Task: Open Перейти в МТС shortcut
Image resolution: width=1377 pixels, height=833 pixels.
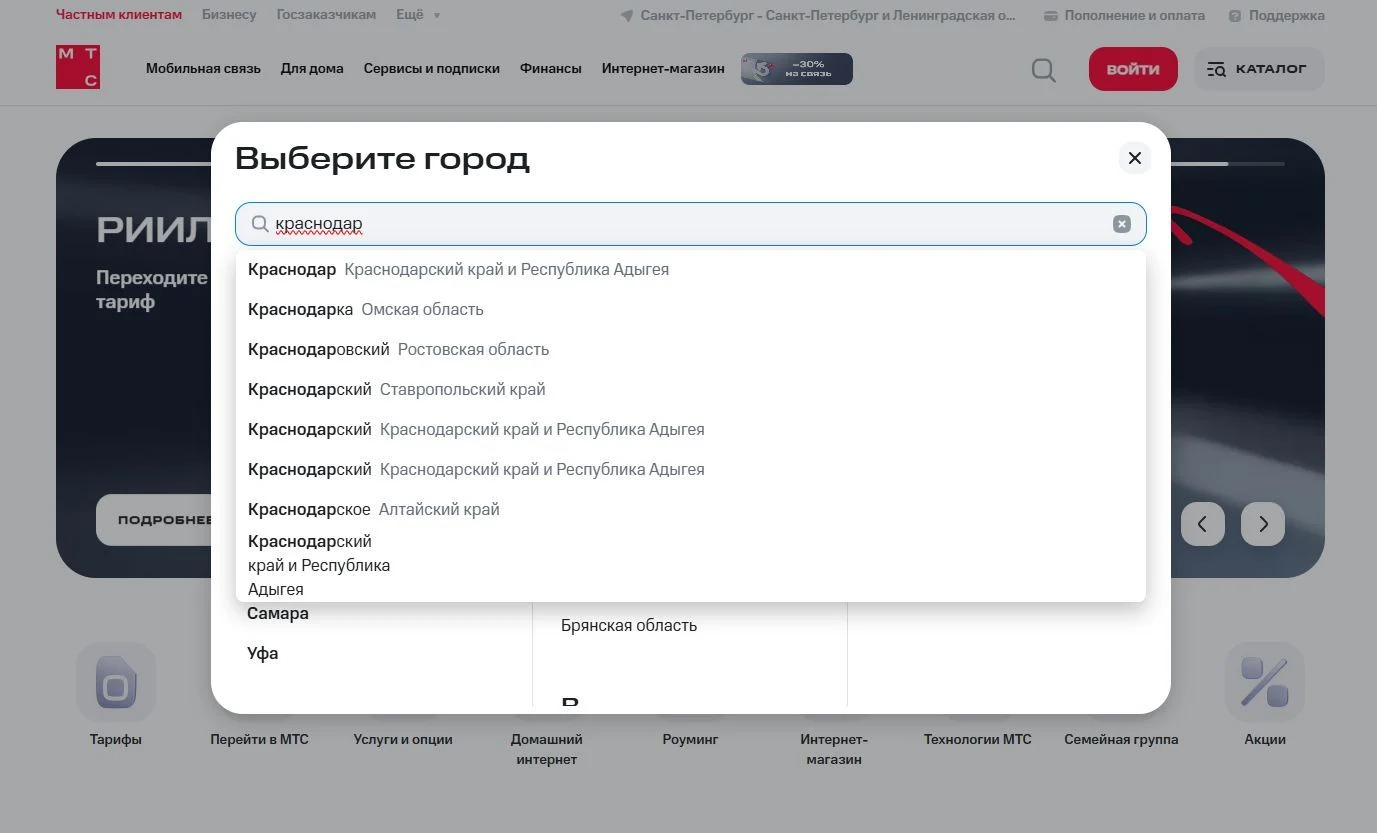Action: (x=259, y=740)
